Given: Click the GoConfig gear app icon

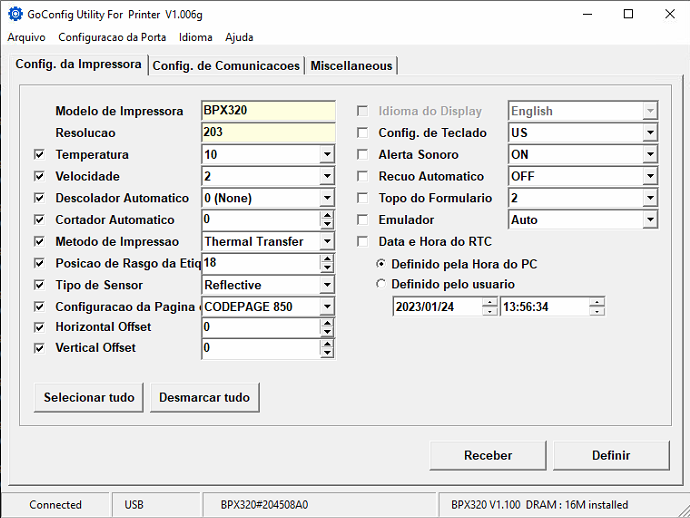Looking at the screenshot, I should [x=15, y=14].
